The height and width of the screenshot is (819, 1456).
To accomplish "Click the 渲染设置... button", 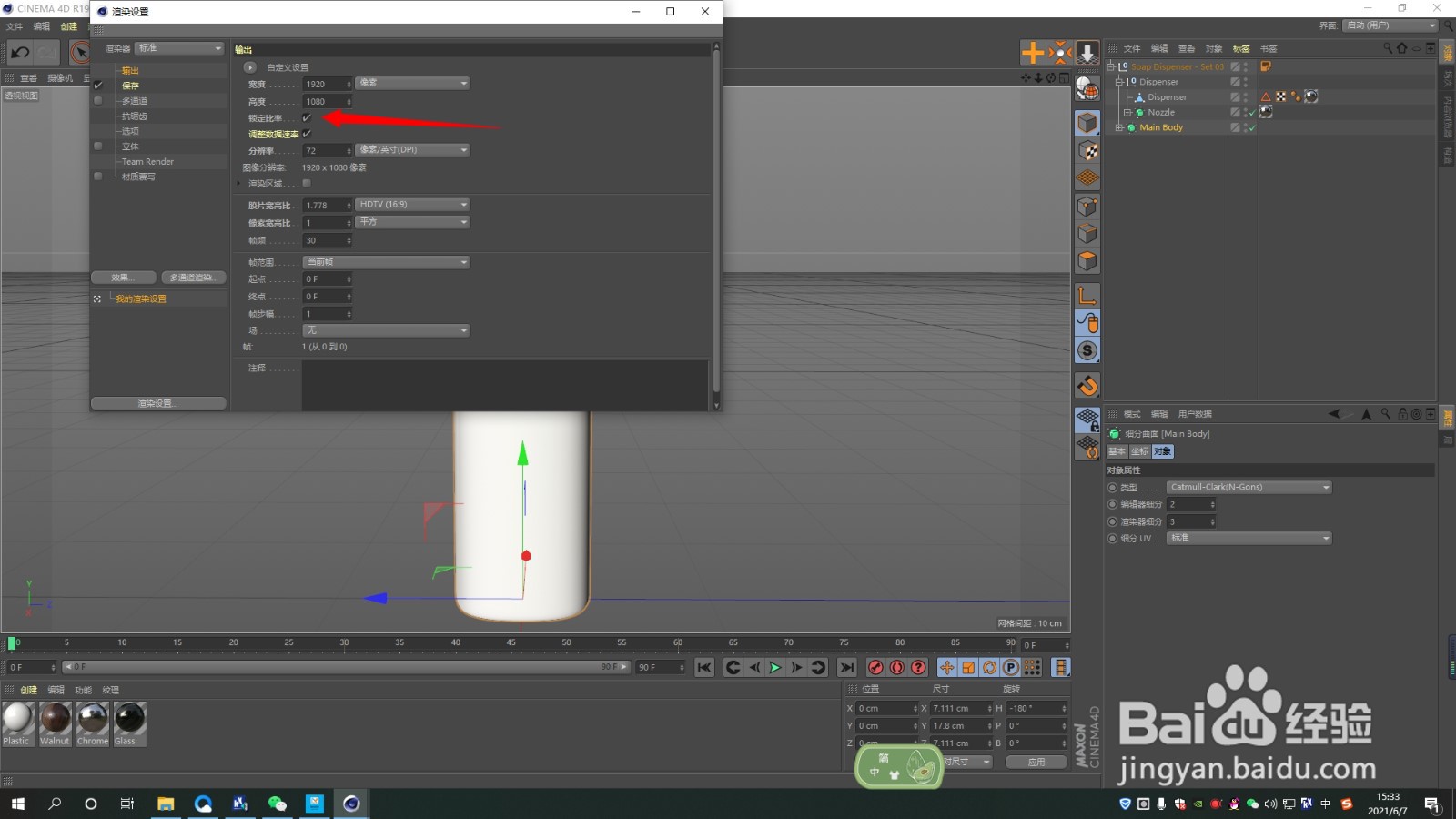I will pos(158,403).
